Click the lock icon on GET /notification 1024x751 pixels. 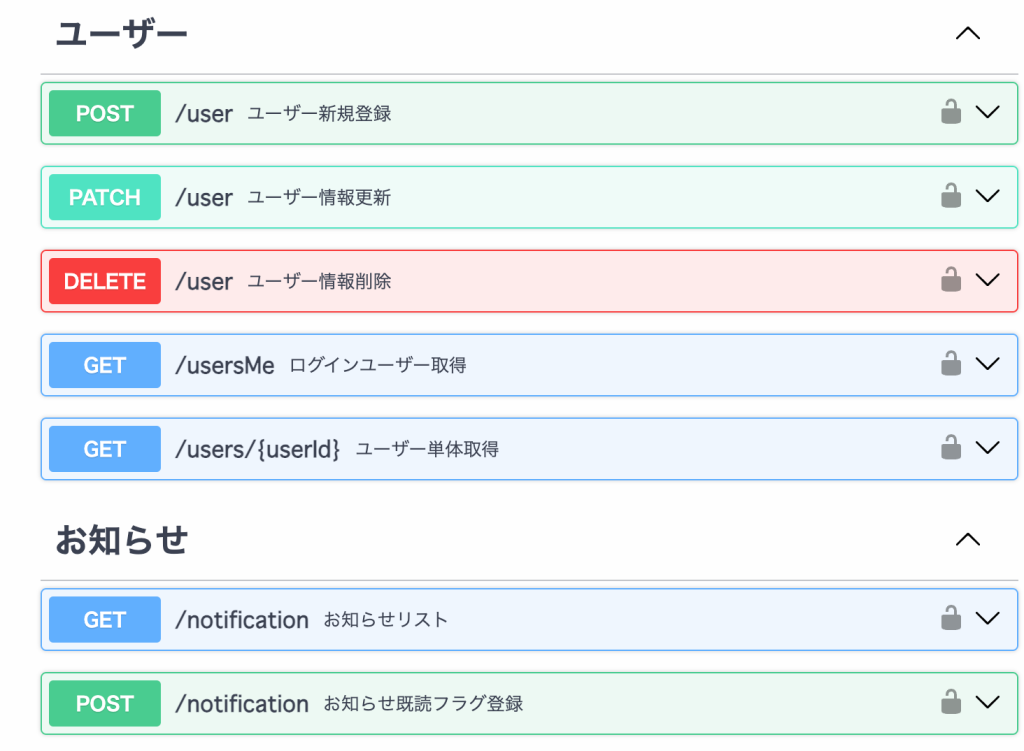[951, 619]
